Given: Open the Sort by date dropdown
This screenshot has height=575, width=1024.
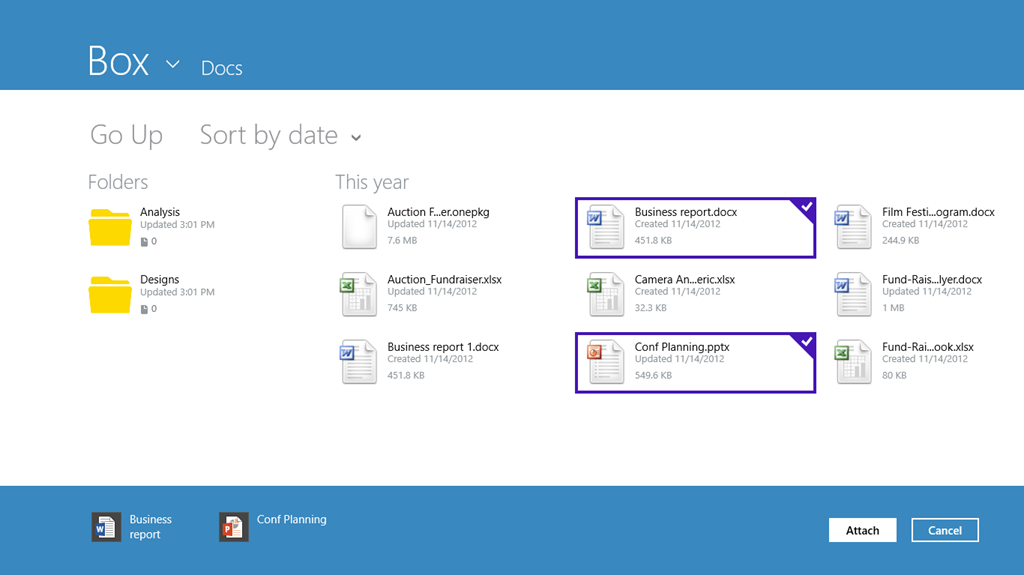Looking at the screenshot, I should (280, 135).
